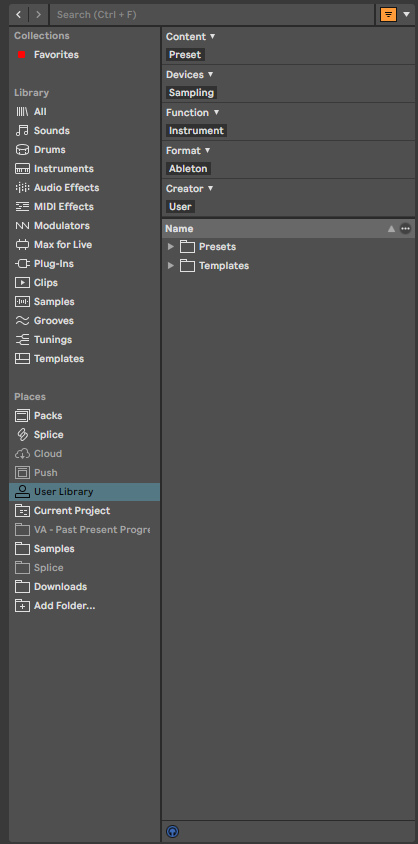This screenshot has width=418, height=844.
Task: Open the All library icon
Action: coord(22,112)
